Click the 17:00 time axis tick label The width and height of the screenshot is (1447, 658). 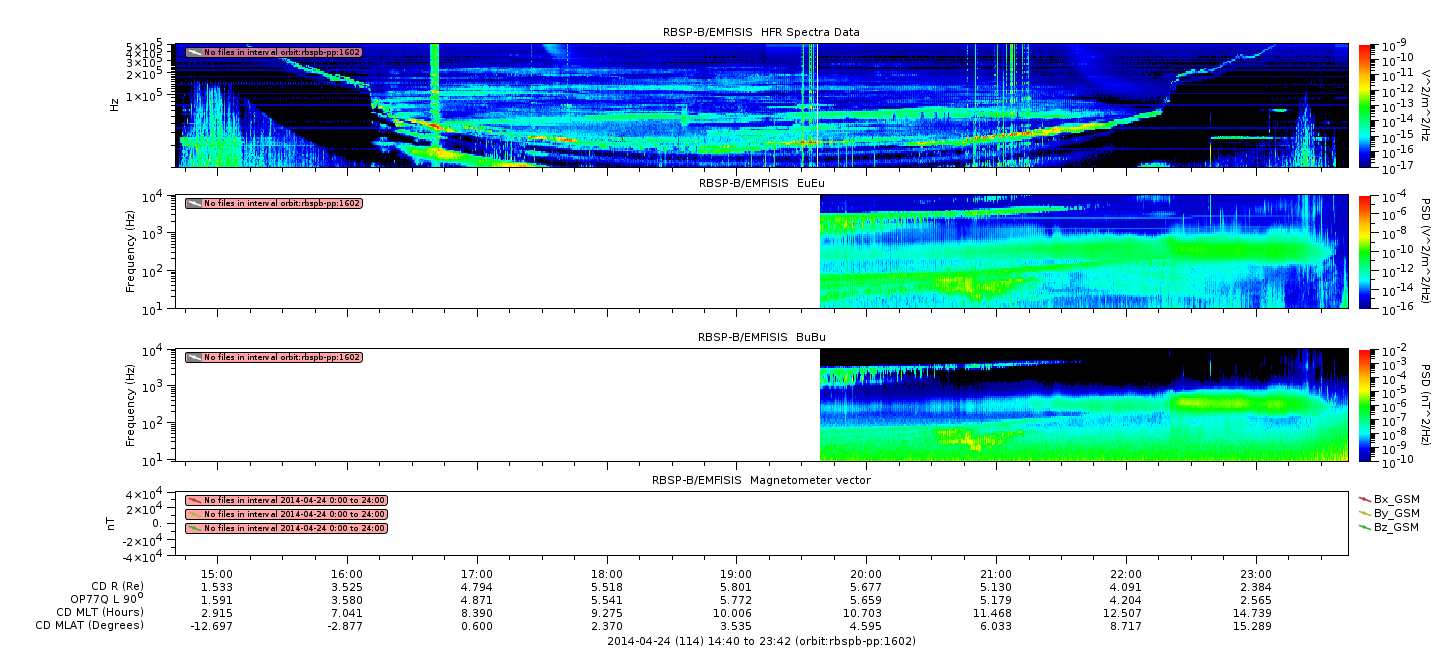(477, 574)
